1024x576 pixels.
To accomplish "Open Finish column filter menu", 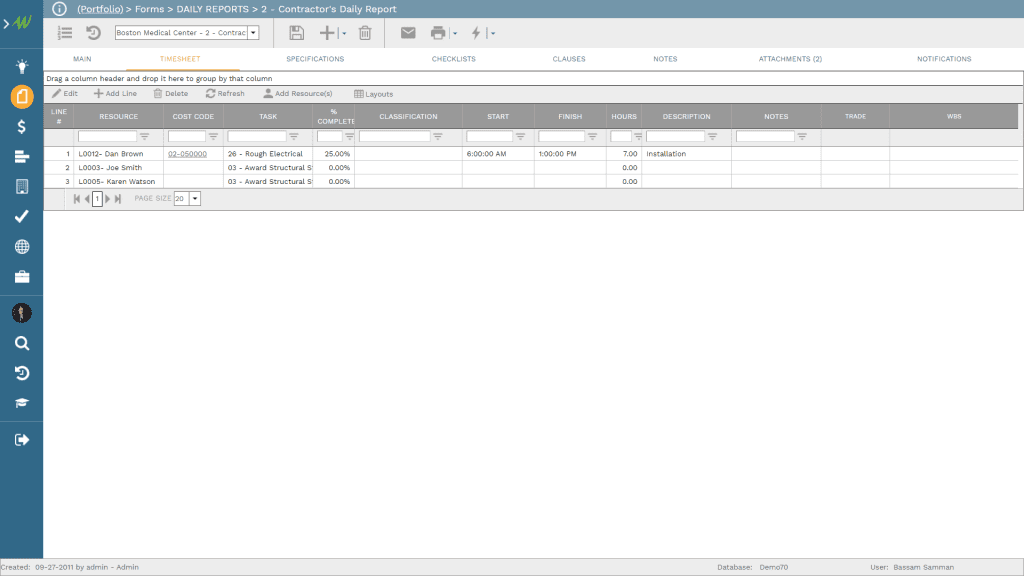I will click(592, 136).
